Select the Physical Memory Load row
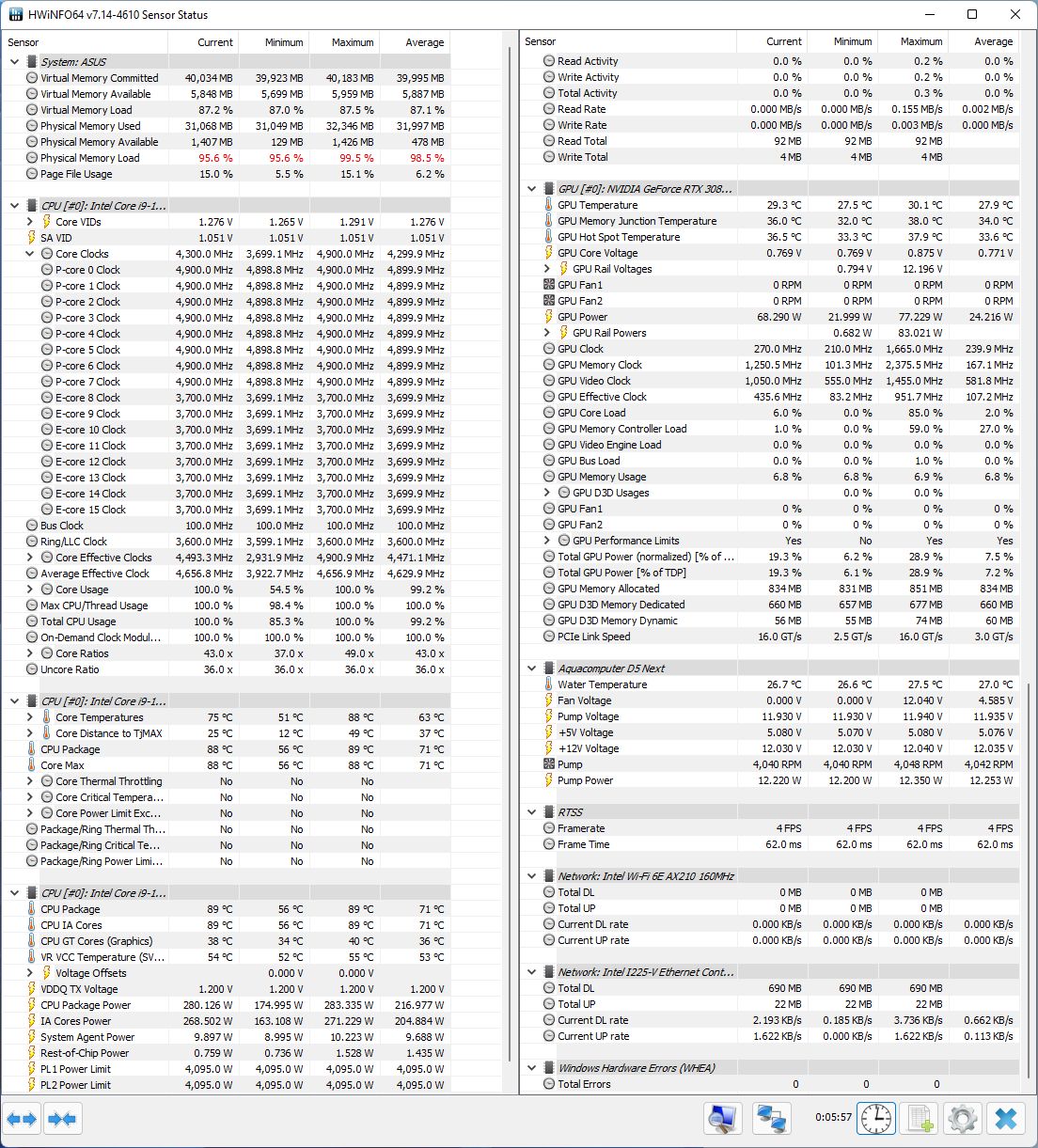Viewport: 1038px width, 1148px height. [227, 158]
